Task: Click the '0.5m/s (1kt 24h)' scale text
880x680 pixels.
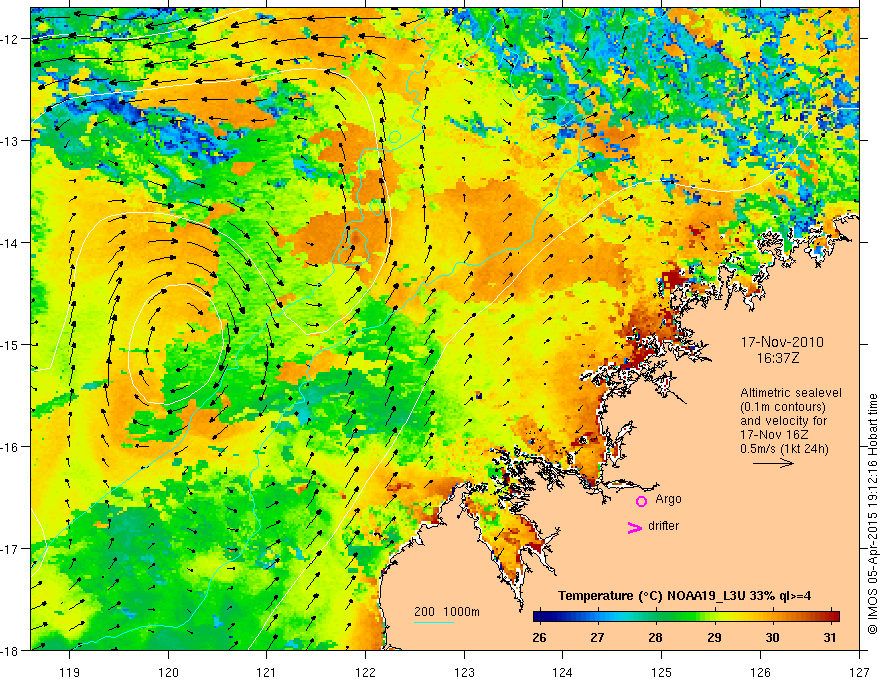Action: [785, 449]
